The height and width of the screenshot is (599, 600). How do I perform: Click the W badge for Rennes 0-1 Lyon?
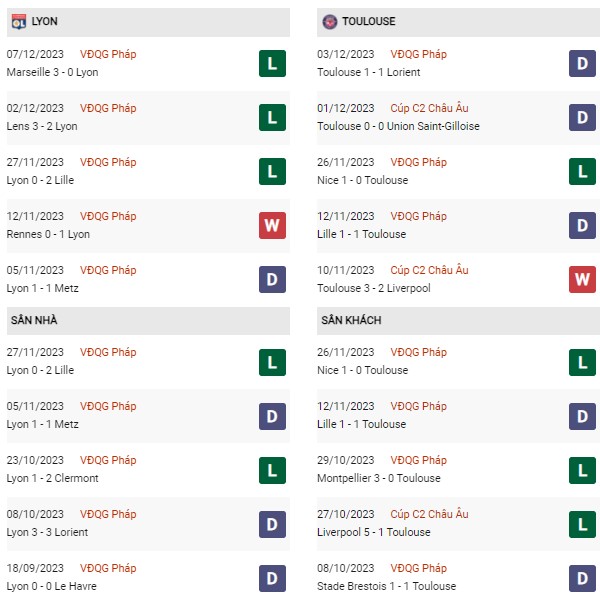coord(272,225)
